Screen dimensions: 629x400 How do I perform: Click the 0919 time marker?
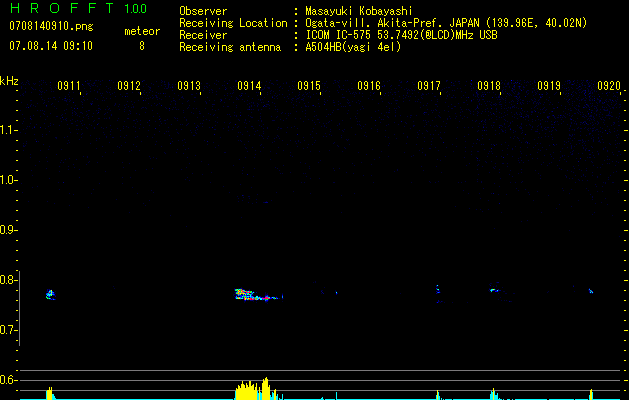coord(549,86)
